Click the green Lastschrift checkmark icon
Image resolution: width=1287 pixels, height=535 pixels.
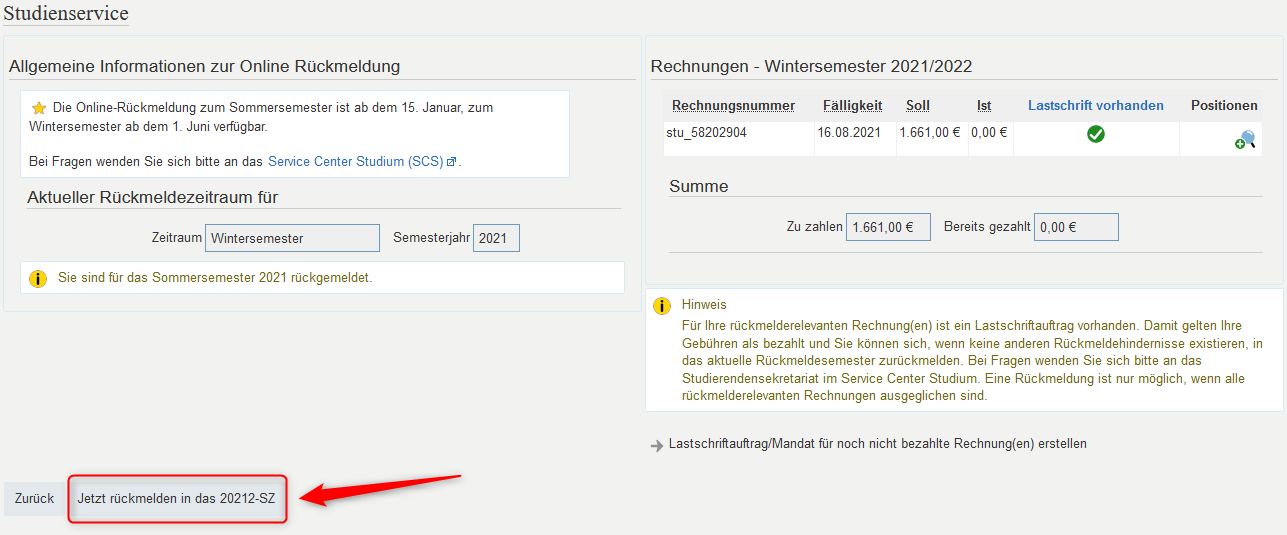click(1096, 133)
